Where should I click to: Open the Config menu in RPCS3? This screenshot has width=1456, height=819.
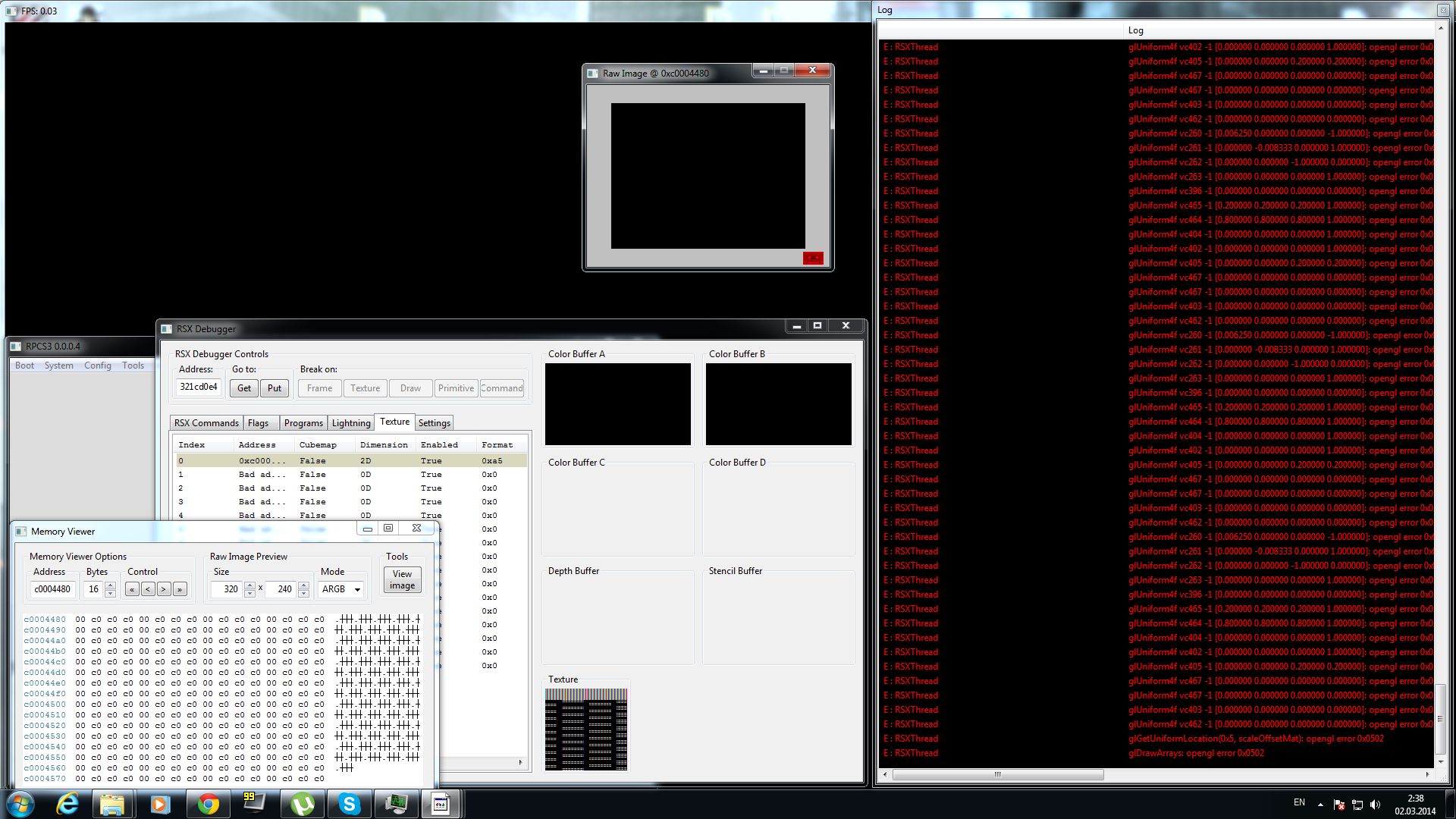coord(97,366)
